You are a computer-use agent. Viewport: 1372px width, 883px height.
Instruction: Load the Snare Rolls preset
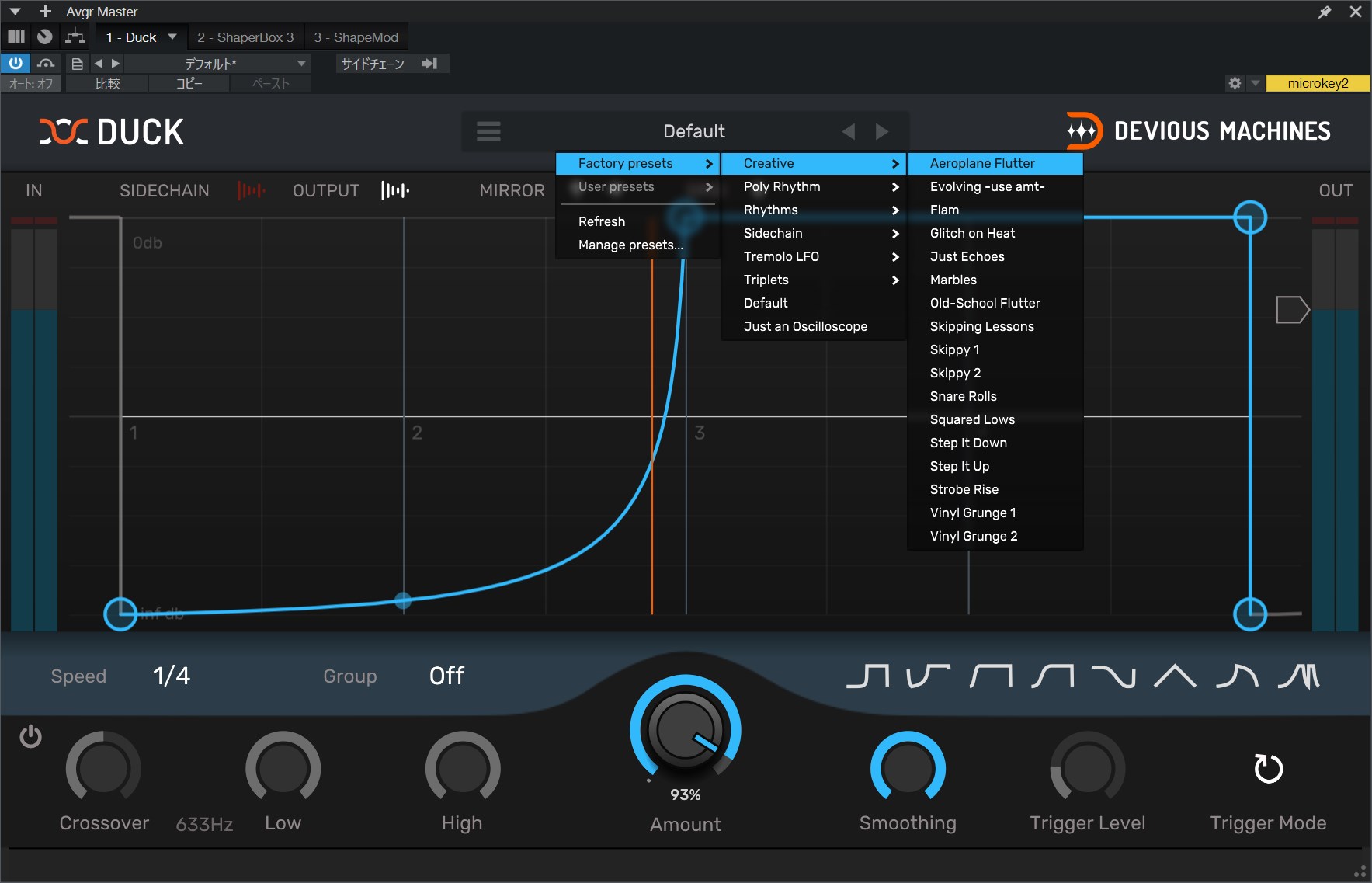(x=995, y=396)
